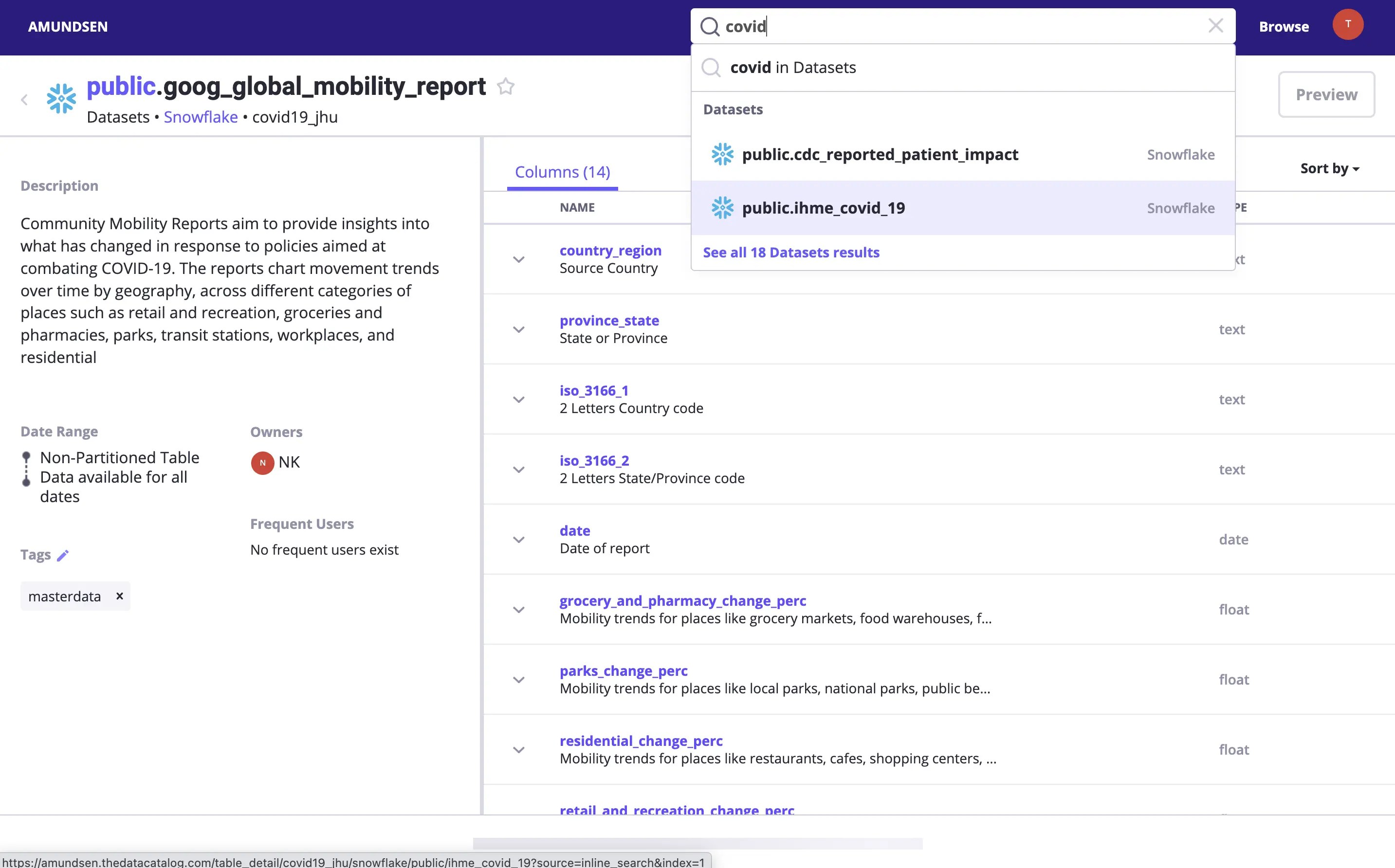Image resolution: width=1395 pixels, height=868 pixels.
Task: Select public.ihme_covid_19 search suggestion
Action: [823, 208]
